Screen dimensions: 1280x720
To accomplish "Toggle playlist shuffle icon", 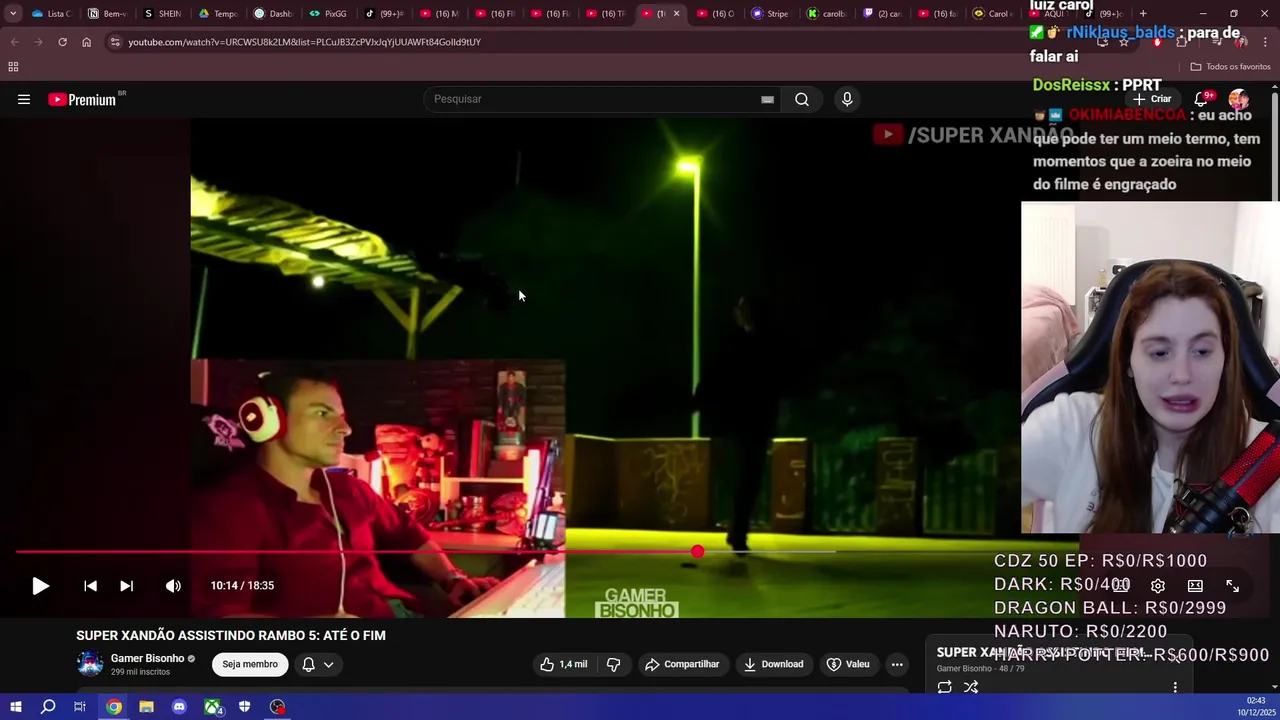I will pos(970,687).
